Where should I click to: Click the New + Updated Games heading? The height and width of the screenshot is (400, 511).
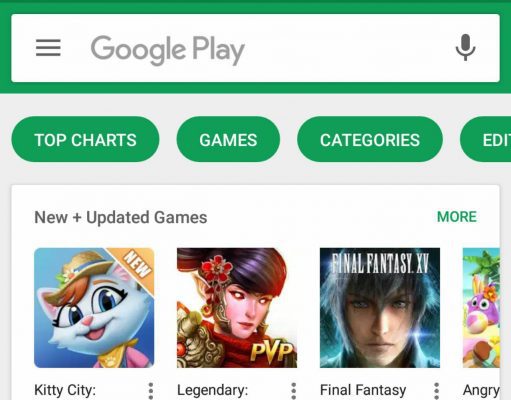(121, 218)
